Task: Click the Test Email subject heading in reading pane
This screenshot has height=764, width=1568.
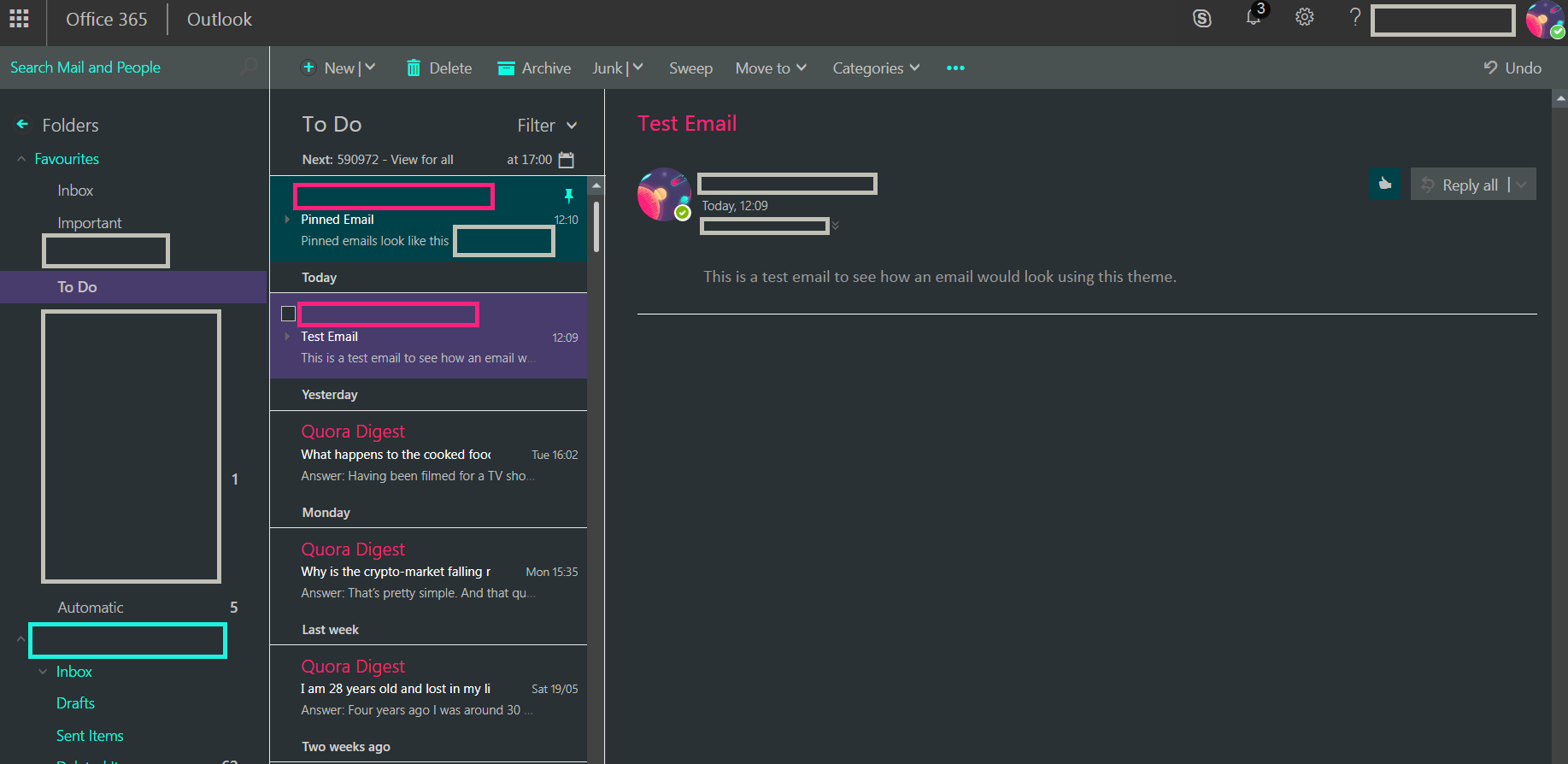Action: pos(687,124)
